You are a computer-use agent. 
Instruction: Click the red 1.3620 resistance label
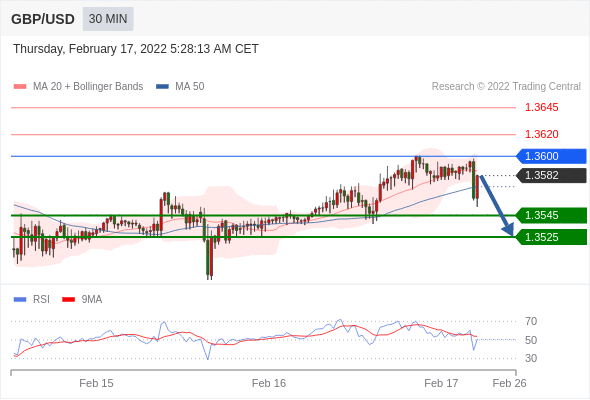pos(541,134)
